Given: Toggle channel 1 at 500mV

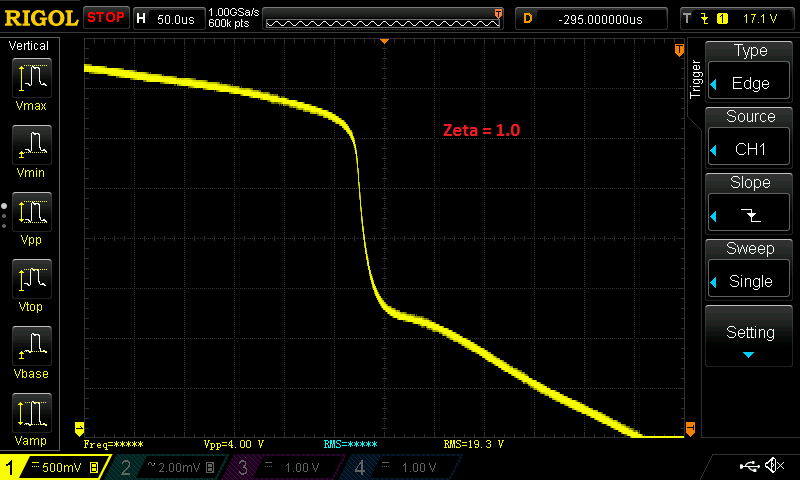Looking at the screenshot, I should point(55,467).
